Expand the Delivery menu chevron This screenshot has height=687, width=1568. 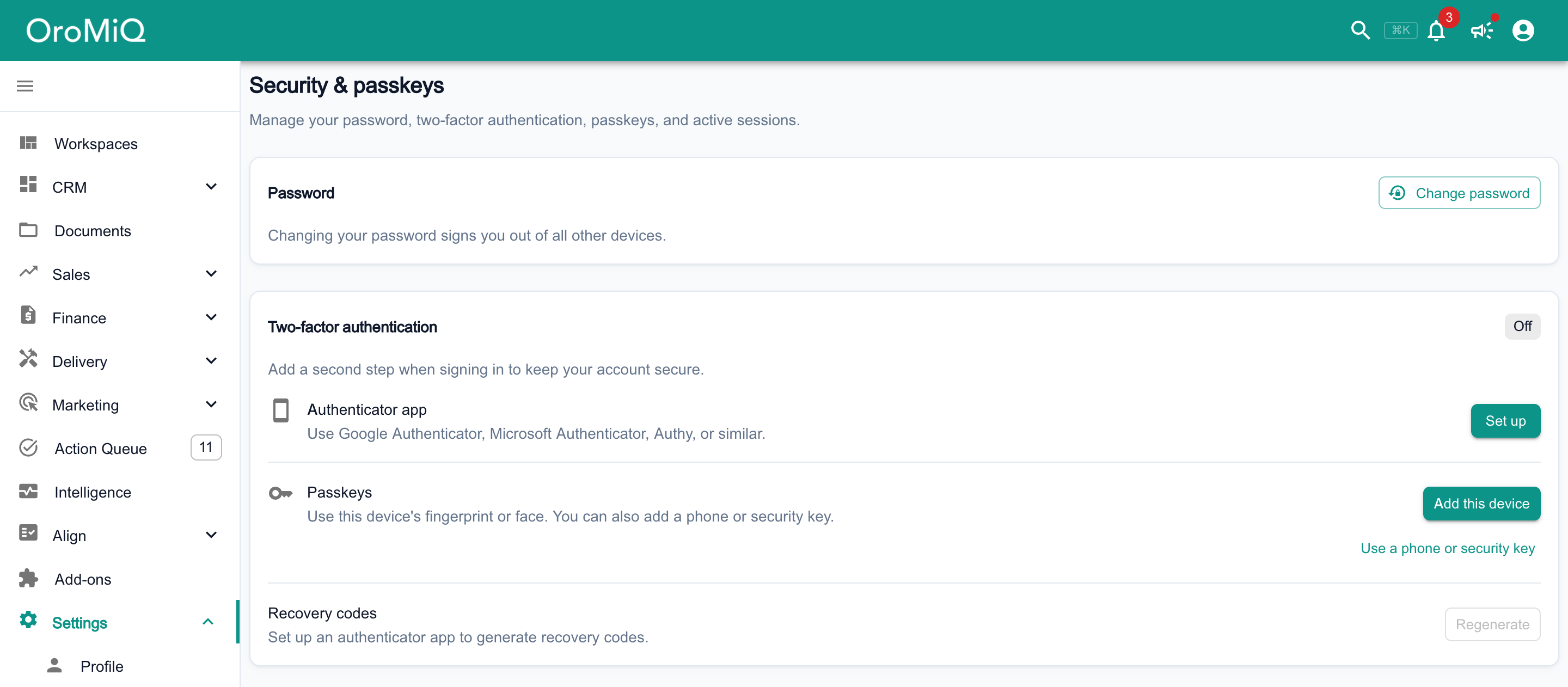[x=211, y=361]
